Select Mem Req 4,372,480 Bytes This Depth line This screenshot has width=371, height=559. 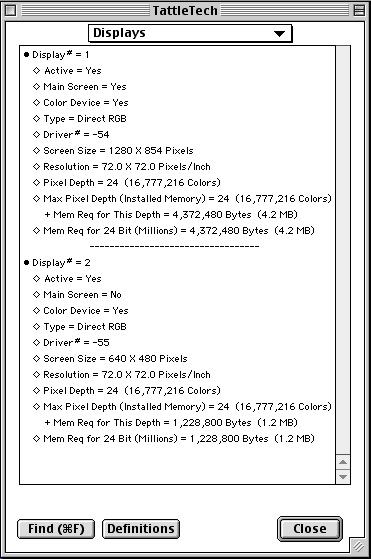coord(171,215)
